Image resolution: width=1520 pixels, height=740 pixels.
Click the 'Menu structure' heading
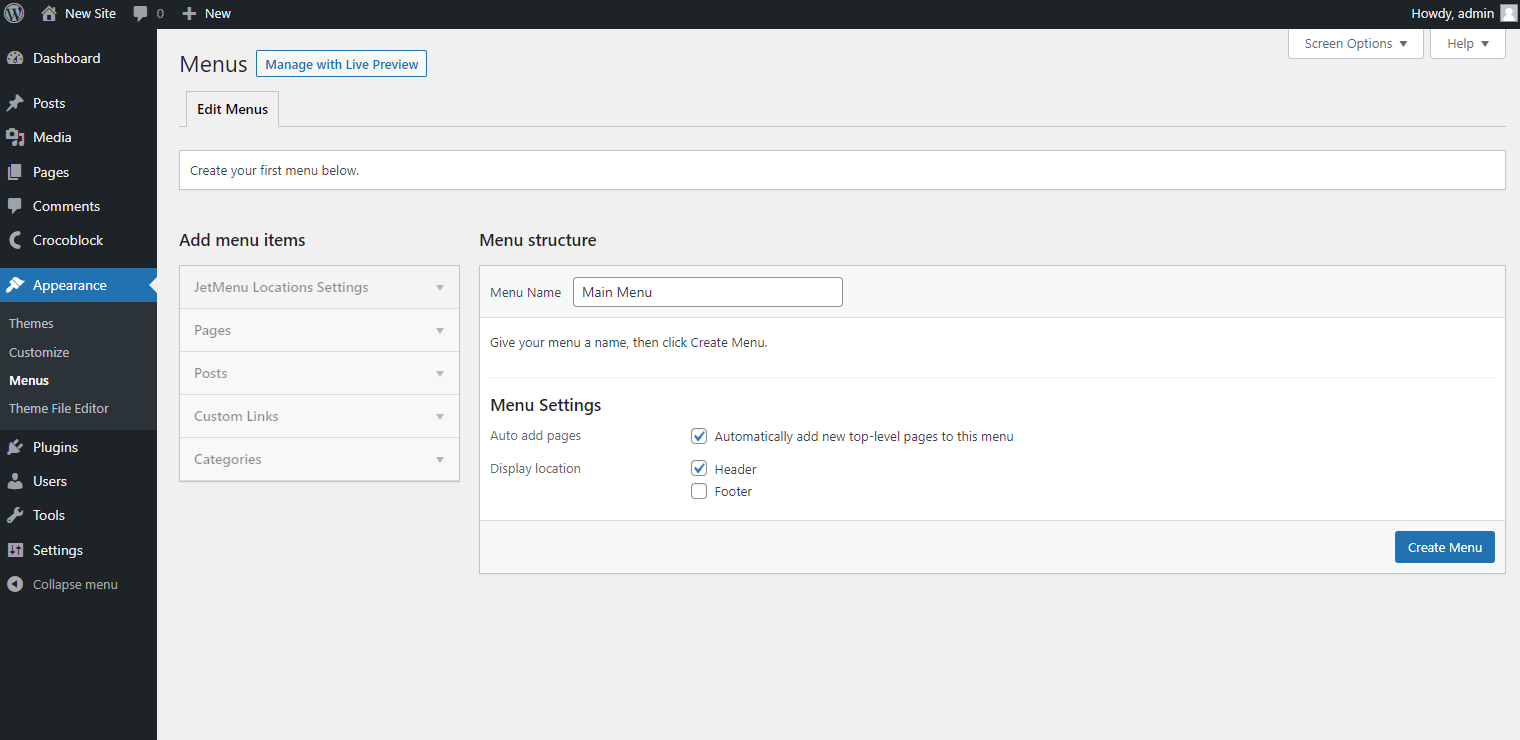pos(538,240)
